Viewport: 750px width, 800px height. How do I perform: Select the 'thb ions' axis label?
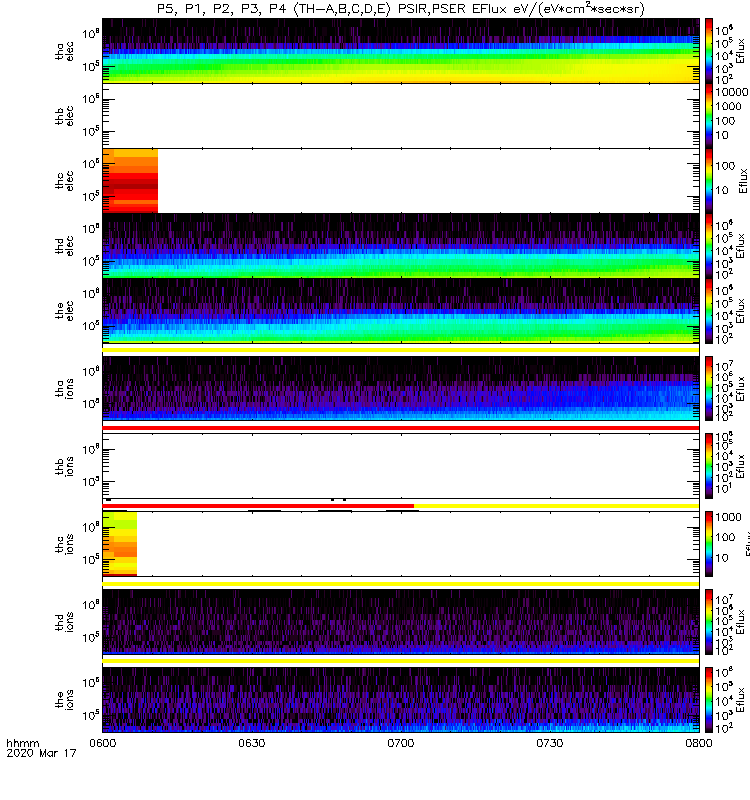64,466
